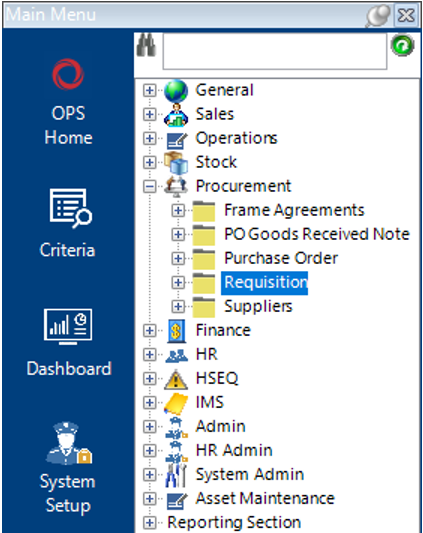
Task: Click the Procurement icon
Action: 176,186
